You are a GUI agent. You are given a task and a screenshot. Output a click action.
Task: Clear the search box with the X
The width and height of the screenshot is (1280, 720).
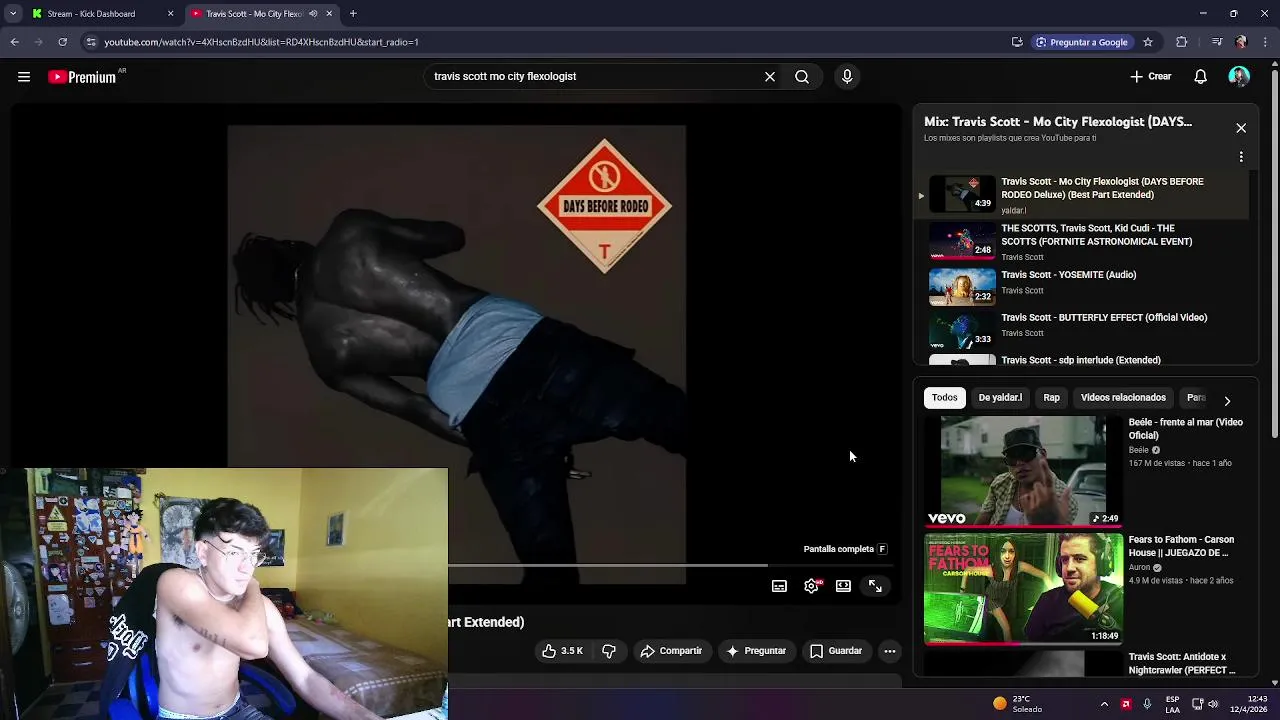(770, 77)
